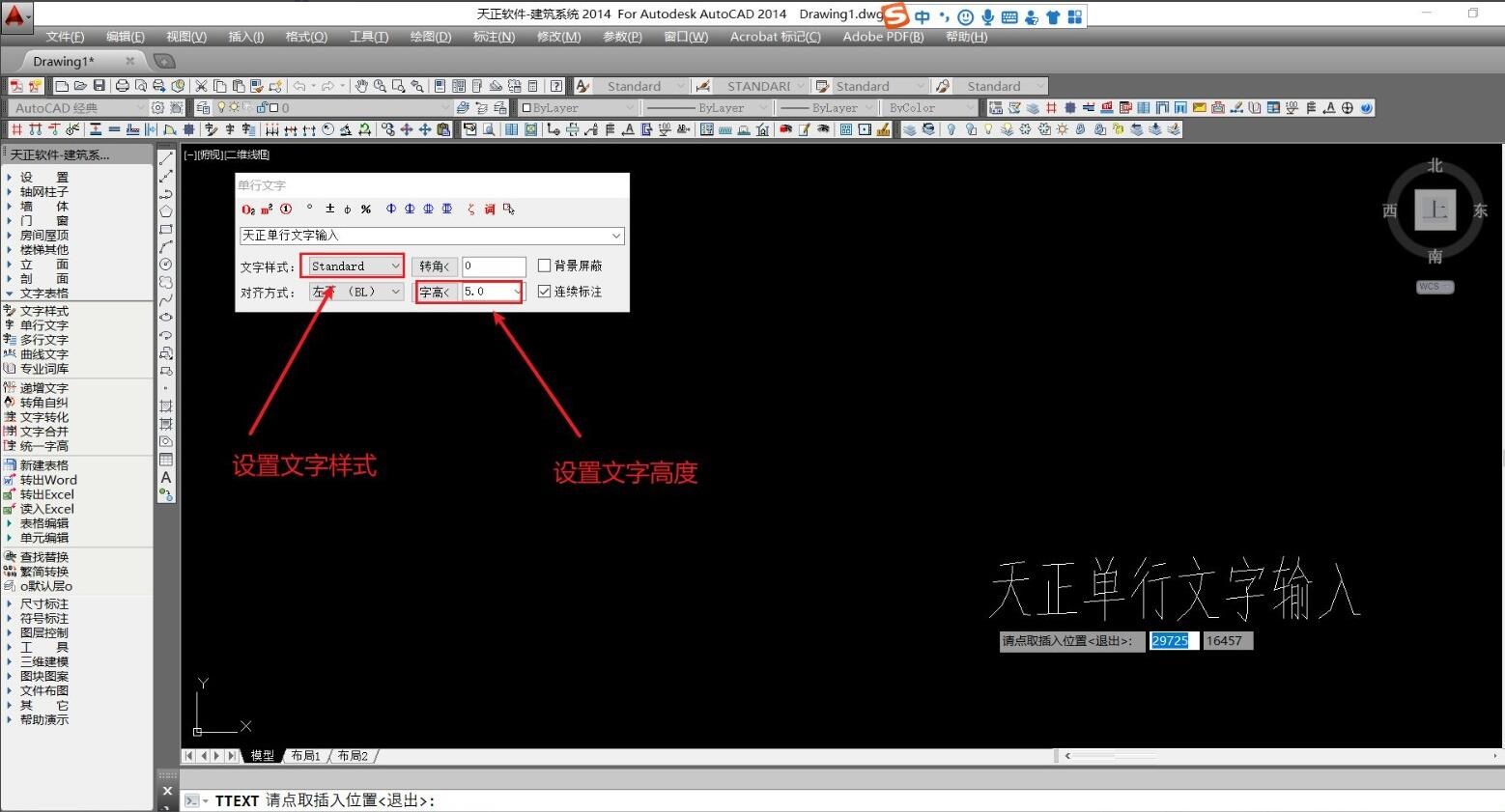Insert circled number ① symbol
Image resolution: width=1505 pixels, height=812 pixels.
click(x=286, y=210)
